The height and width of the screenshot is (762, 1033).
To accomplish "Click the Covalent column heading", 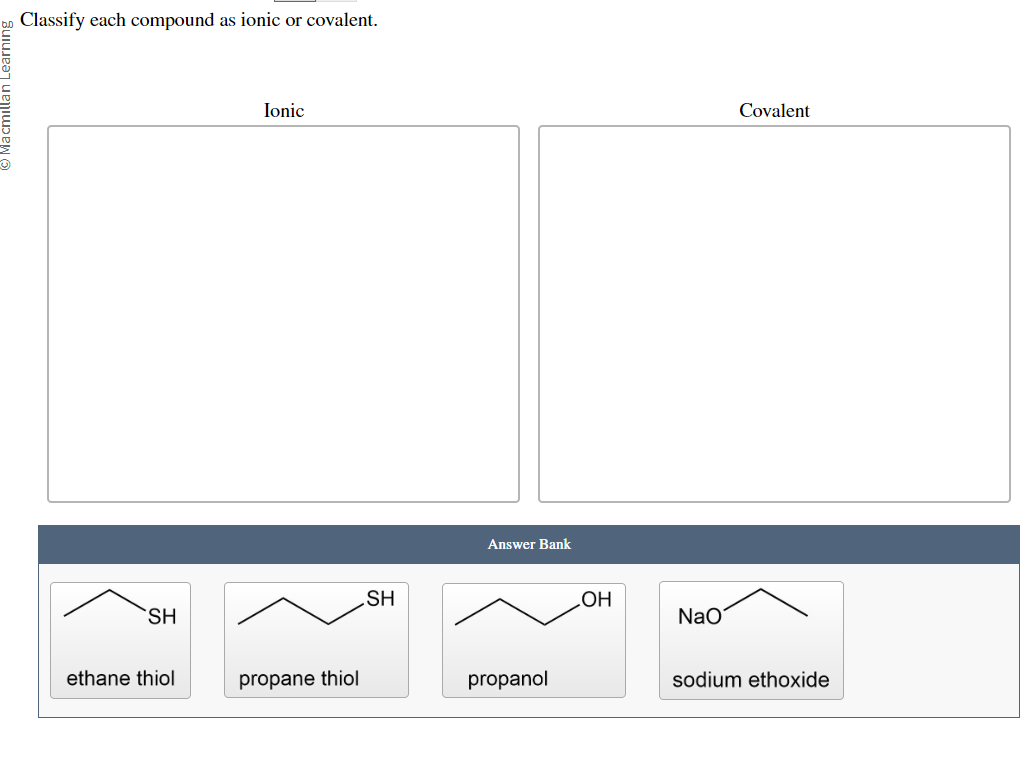I will 774,111.
